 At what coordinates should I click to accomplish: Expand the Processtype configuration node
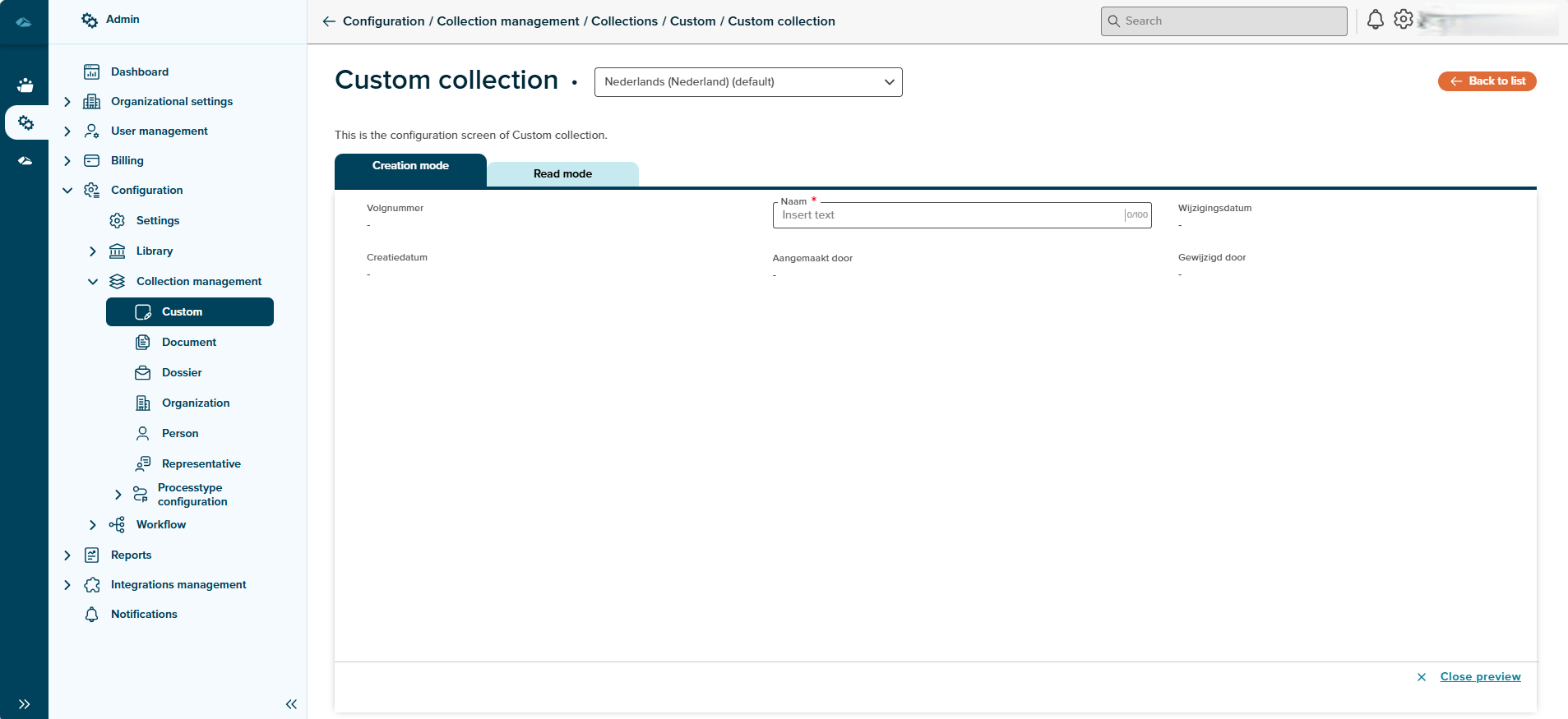tap(118, 495)
